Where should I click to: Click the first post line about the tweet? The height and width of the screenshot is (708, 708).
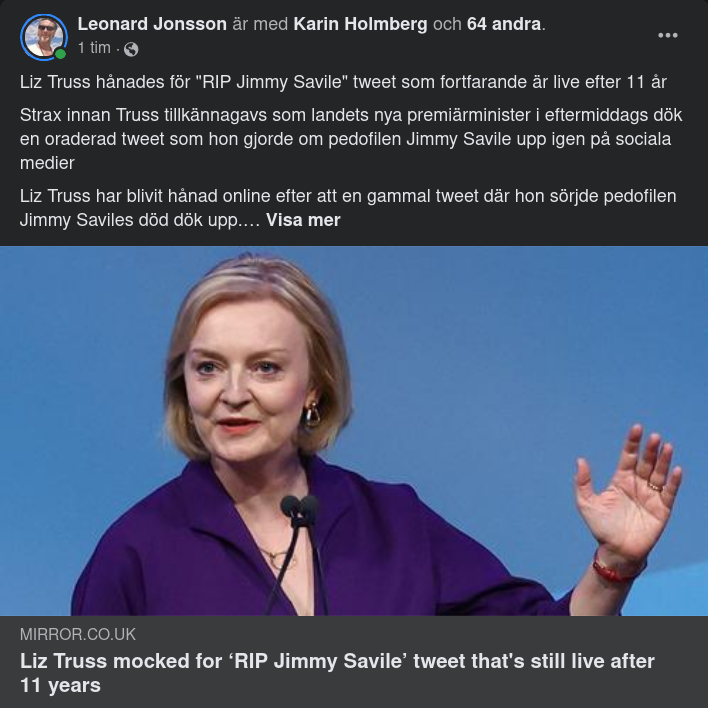point(343,82)
